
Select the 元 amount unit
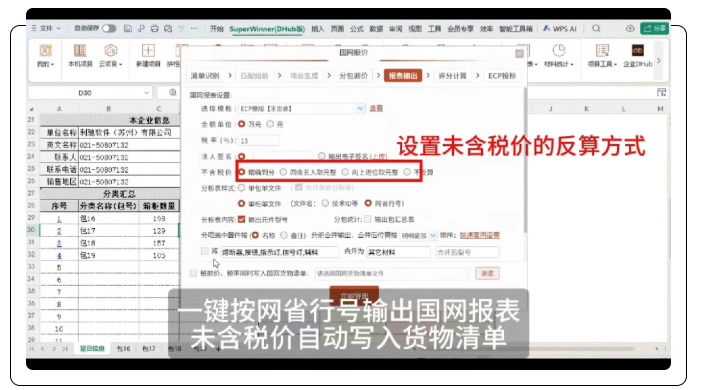(270, 124)
